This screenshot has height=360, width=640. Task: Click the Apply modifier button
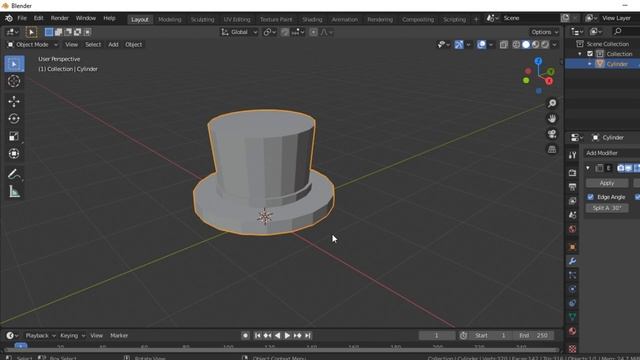607,183
